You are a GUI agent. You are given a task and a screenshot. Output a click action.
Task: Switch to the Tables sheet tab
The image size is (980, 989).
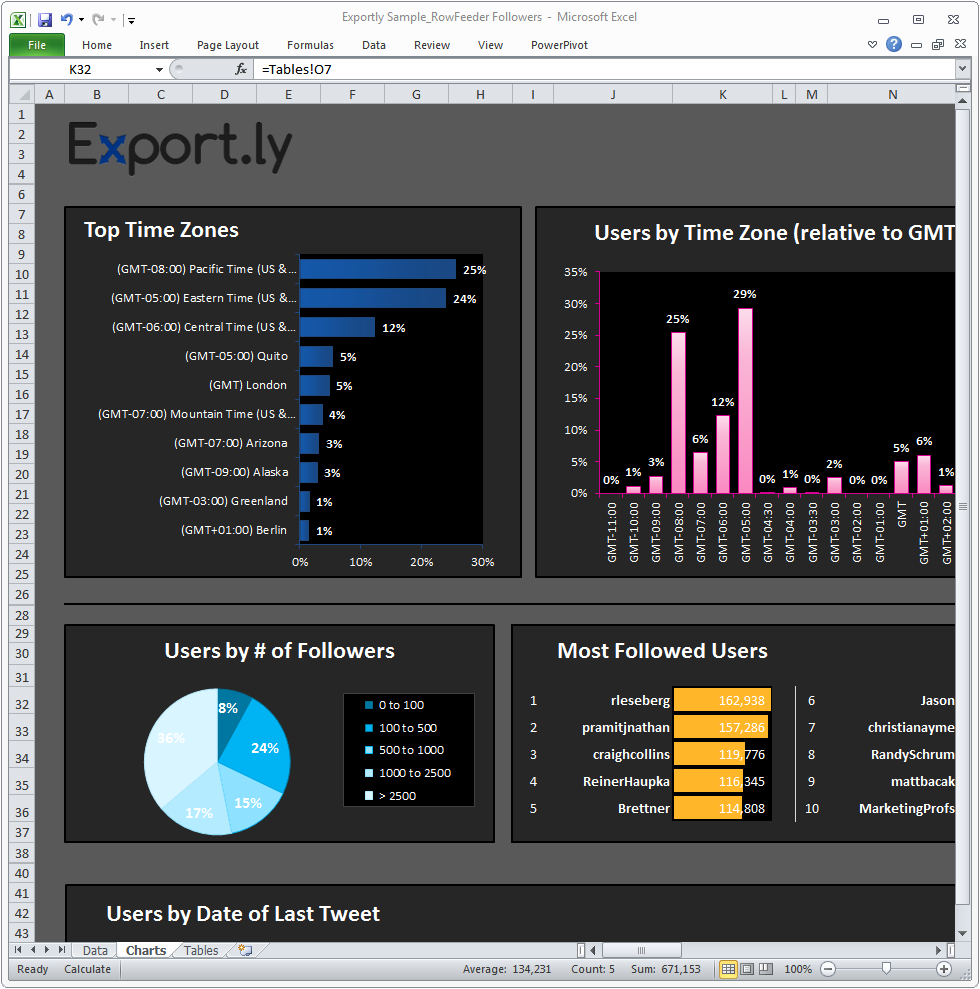(201, 951)
